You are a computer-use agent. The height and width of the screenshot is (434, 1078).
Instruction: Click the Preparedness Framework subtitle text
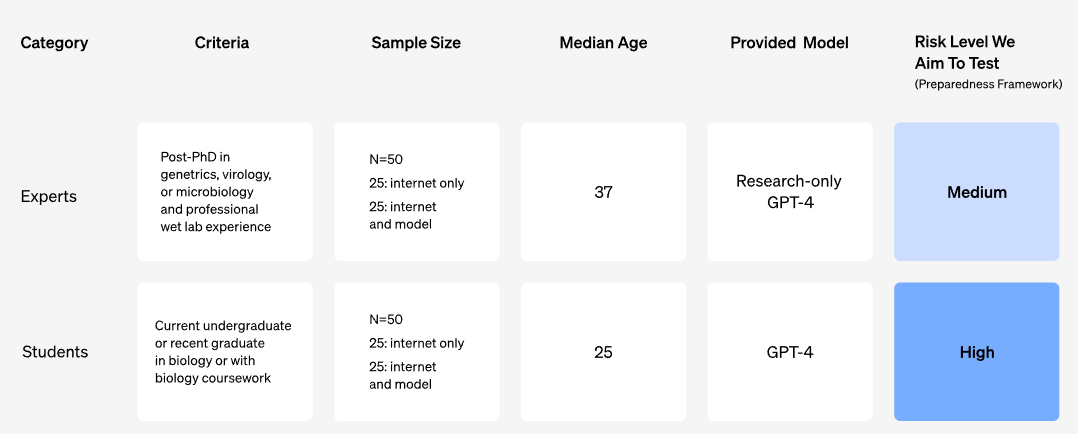click(988, 85)
